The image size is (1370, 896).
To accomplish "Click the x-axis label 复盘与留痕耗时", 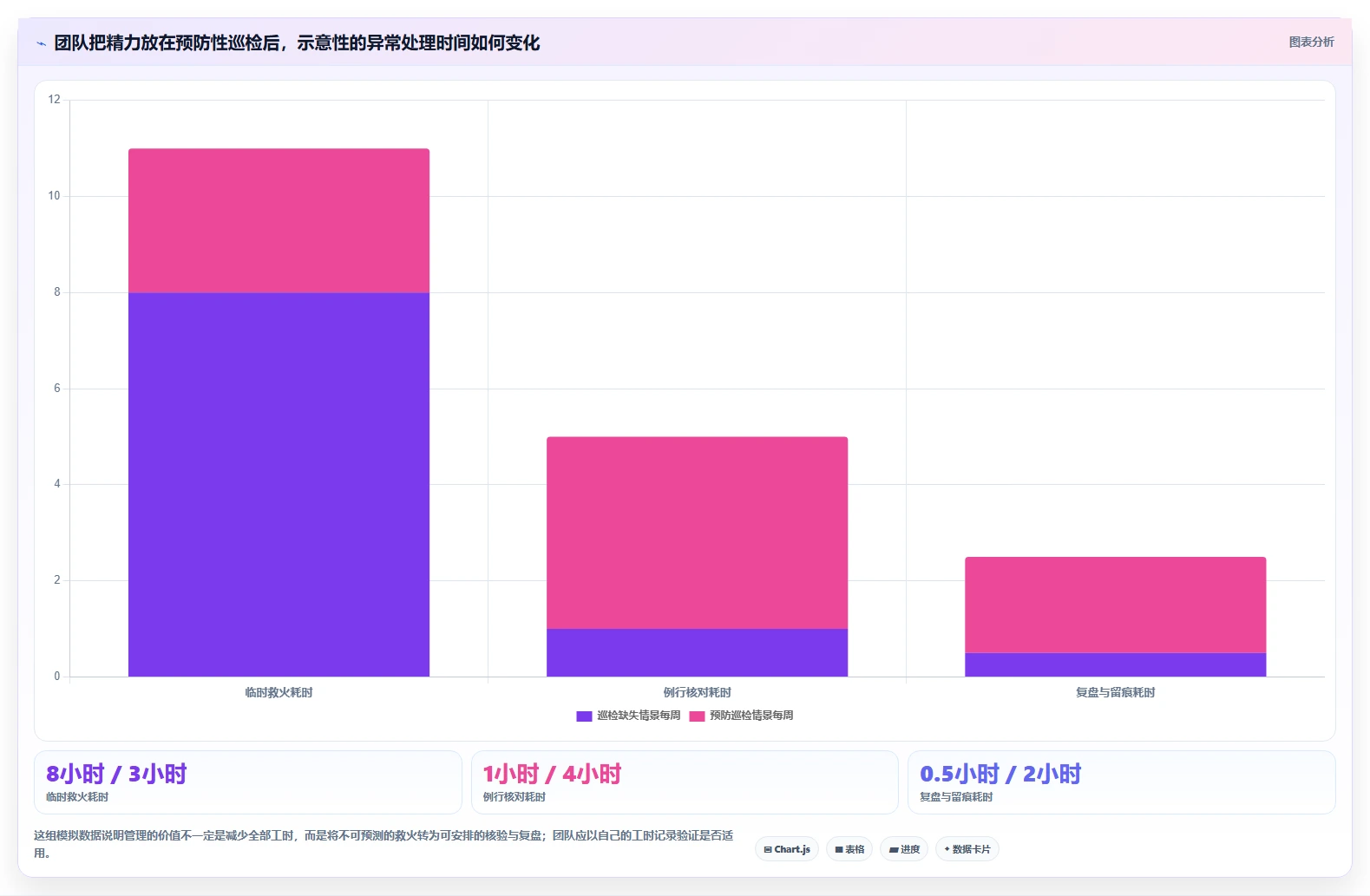I will 1115,692.
